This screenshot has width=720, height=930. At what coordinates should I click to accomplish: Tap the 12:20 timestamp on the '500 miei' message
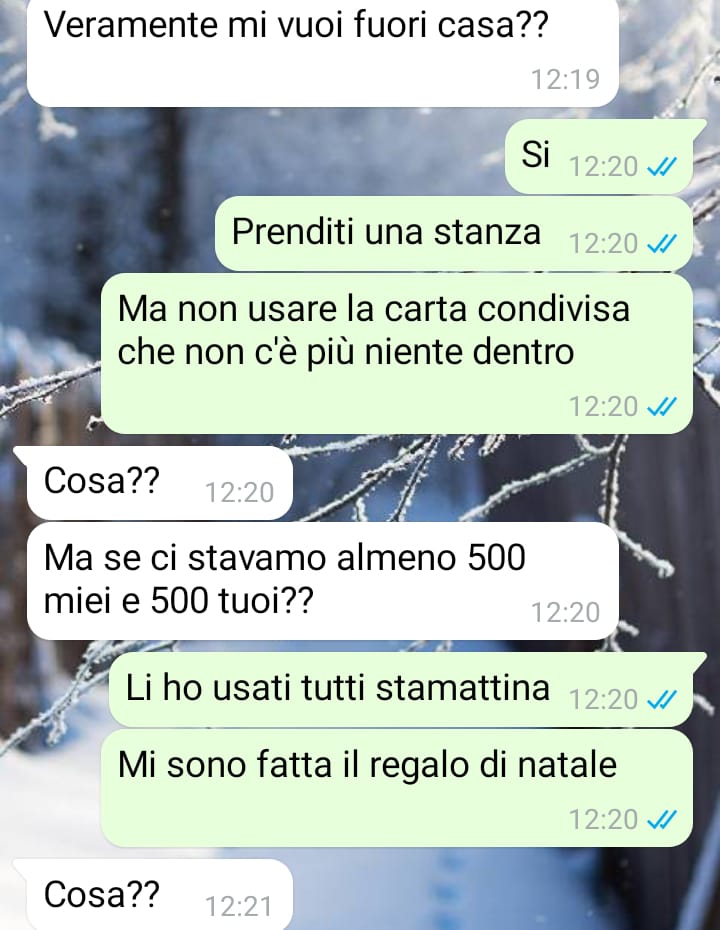pyautogui.click(x=565, y=613)
